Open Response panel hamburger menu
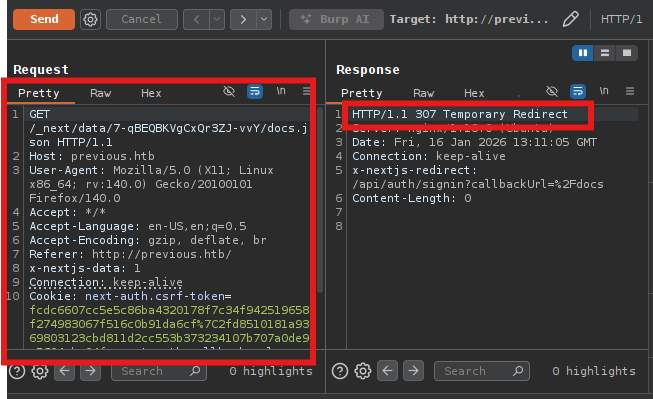The height and width of the screenshot is (399, 653). [x=630, y=91]
